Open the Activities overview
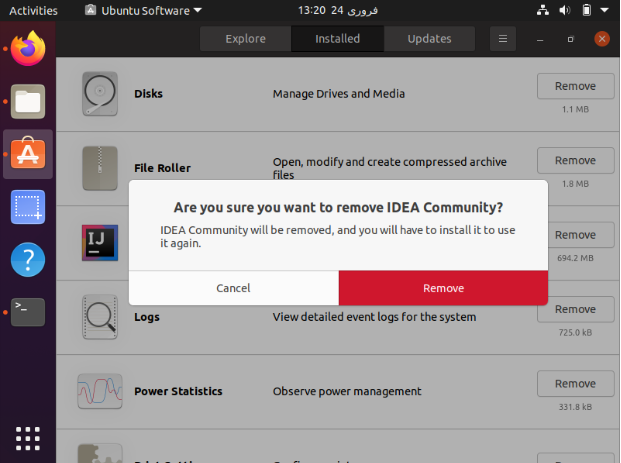The image size is (621, 463). pos(33,11)
